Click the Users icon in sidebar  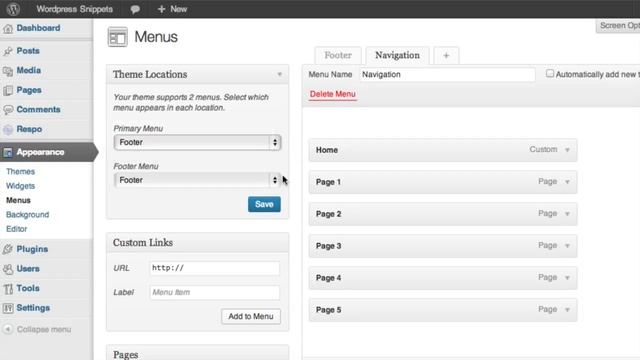pyautogui.click(x=8, y=269)
